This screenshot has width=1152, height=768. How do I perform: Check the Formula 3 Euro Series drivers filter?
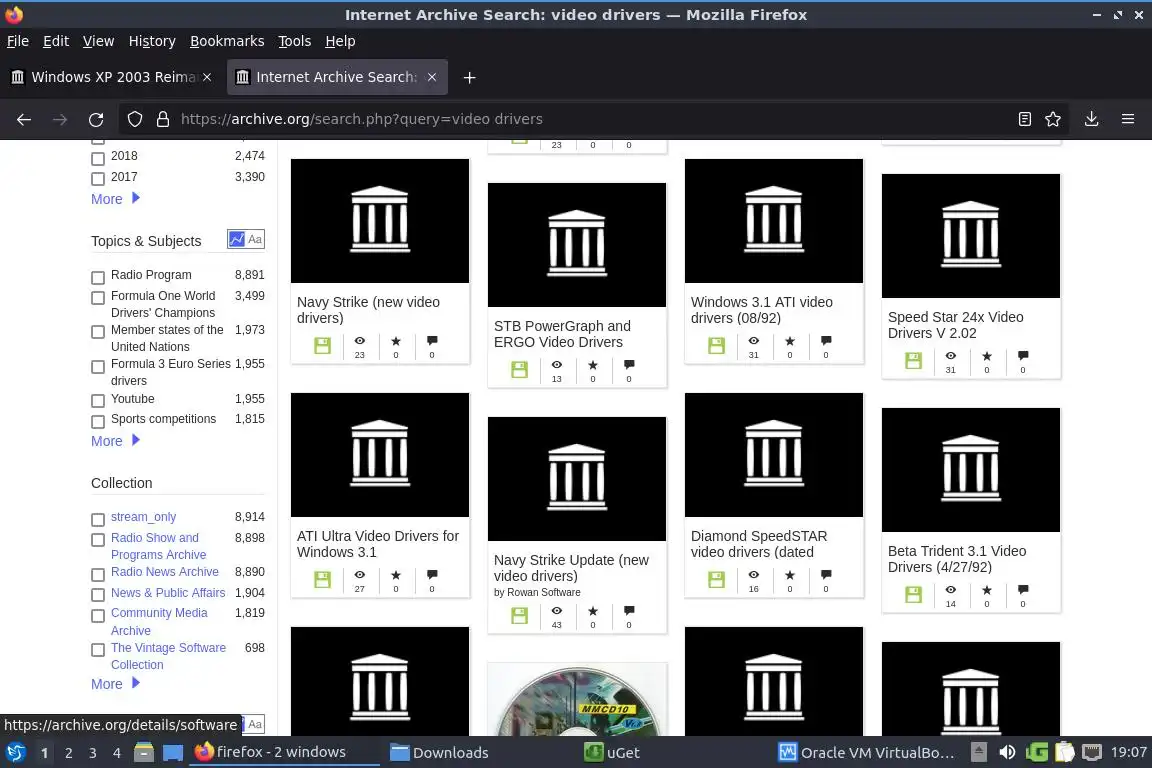[x=98, y=367]
